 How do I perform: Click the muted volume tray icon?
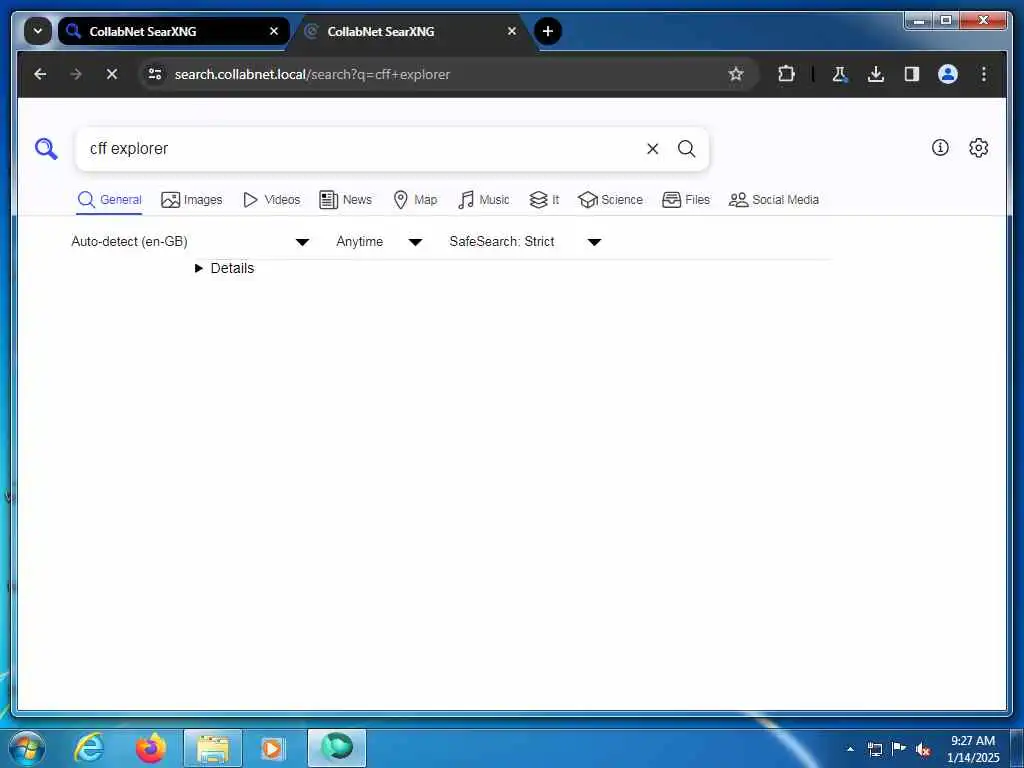click(923, 749)
